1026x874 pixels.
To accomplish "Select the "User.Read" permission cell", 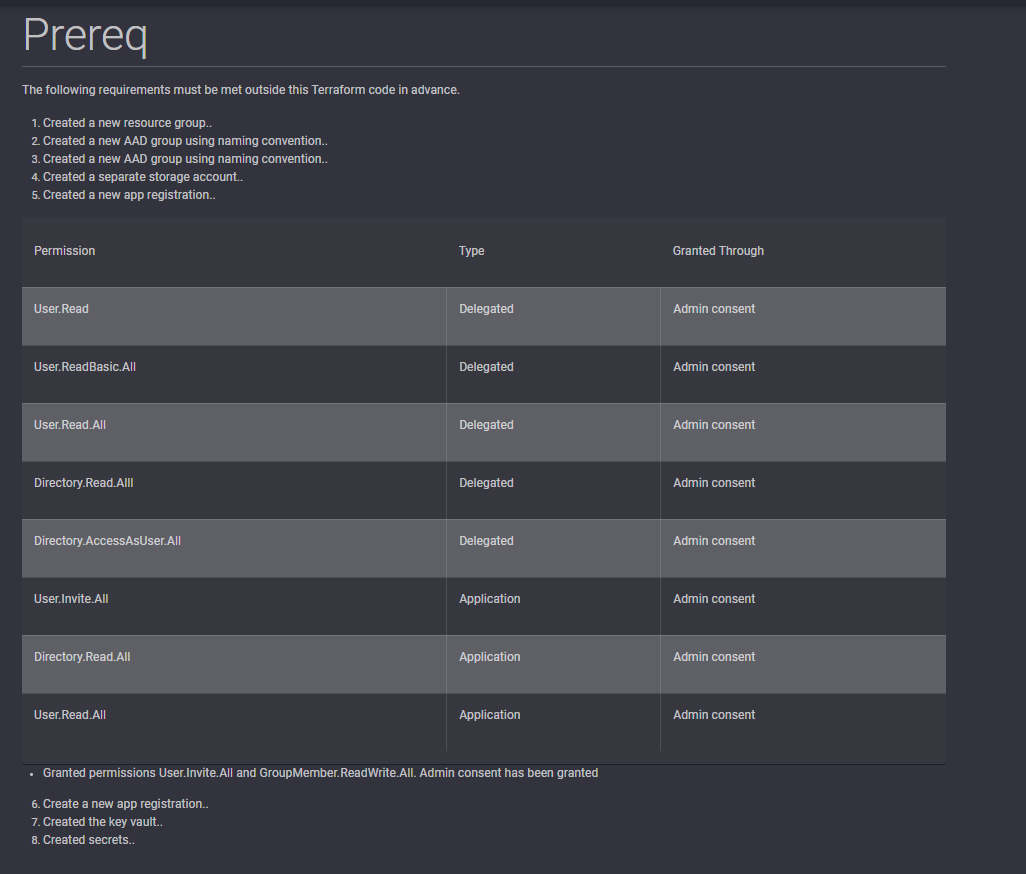I will 61,308.
